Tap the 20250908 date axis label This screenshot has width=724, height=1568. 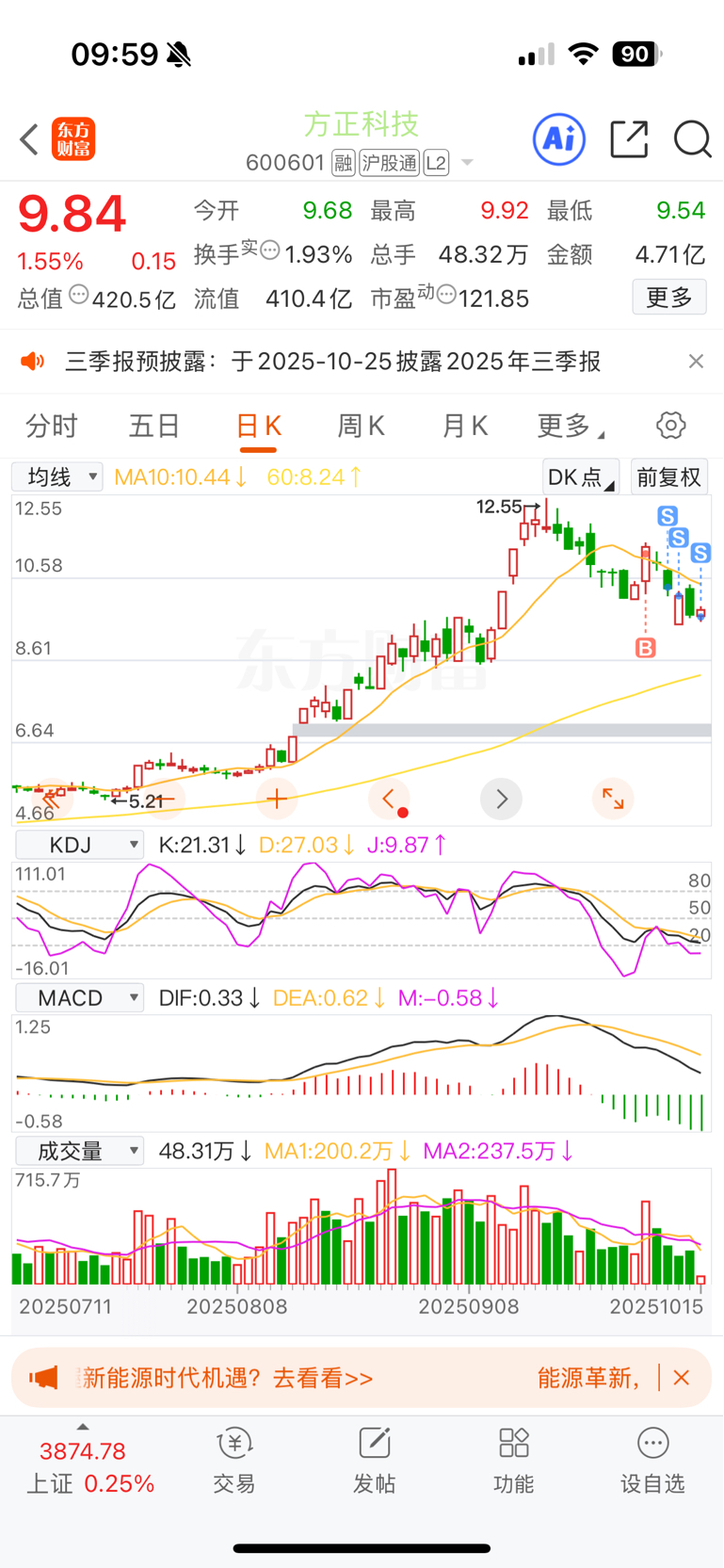point(468,1307)
